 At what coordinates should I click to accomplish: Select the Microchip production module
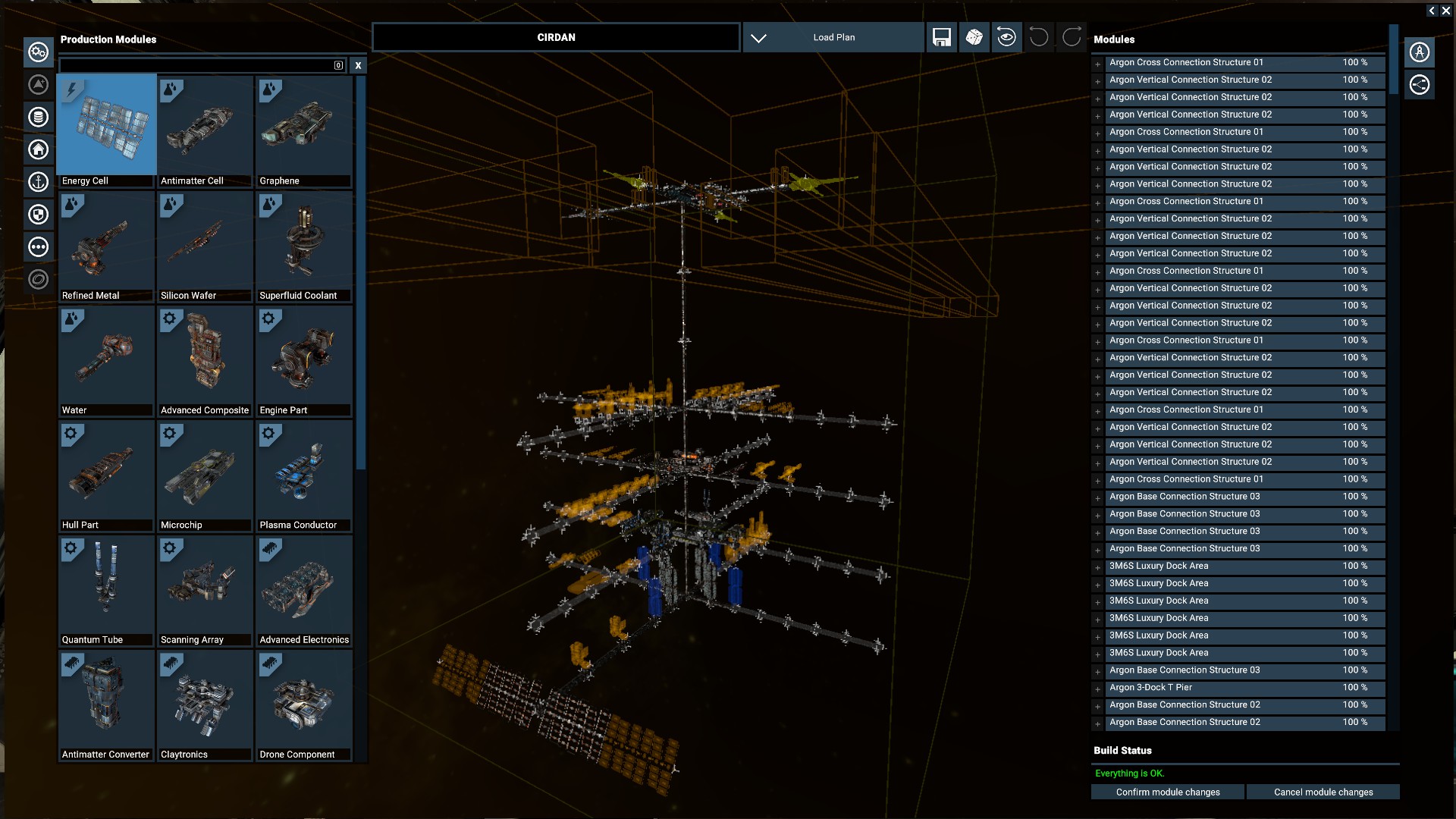(x=205, y=475)
